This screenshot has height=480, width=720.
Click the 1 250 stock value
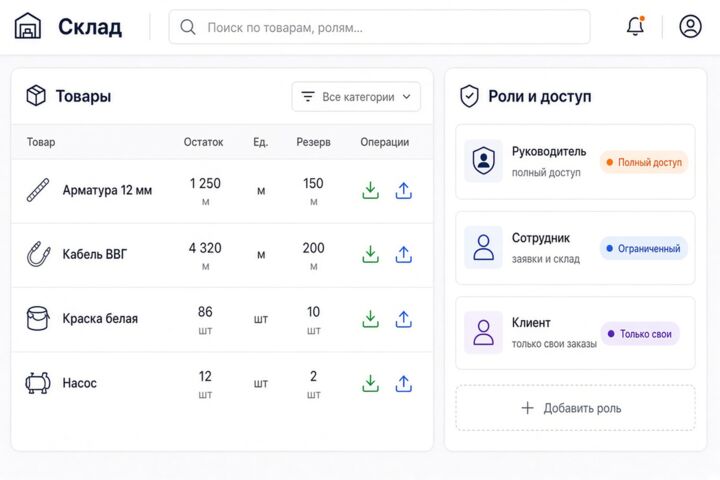coord(205,184)
